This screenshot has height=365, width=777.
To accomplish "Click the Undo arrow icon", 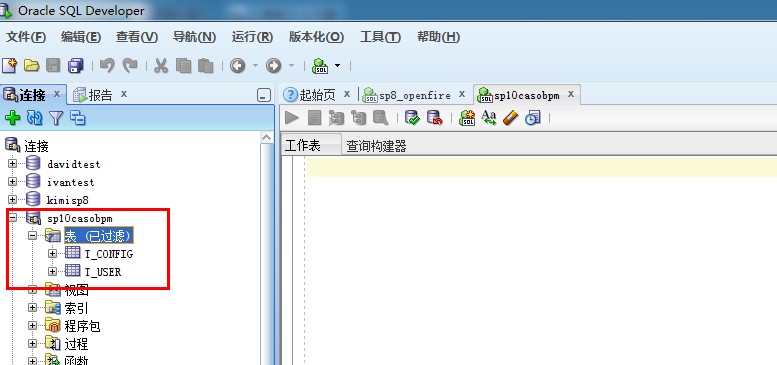I will (107, 65).
